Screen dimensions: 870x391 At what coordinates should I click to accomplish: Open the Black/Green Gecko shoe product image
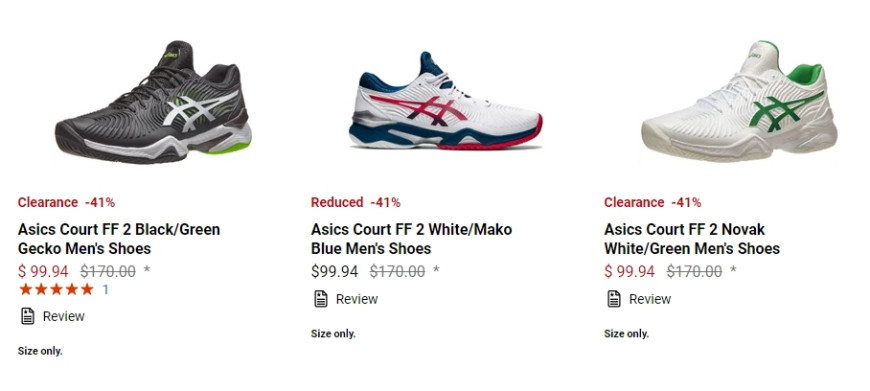[153, 102]
